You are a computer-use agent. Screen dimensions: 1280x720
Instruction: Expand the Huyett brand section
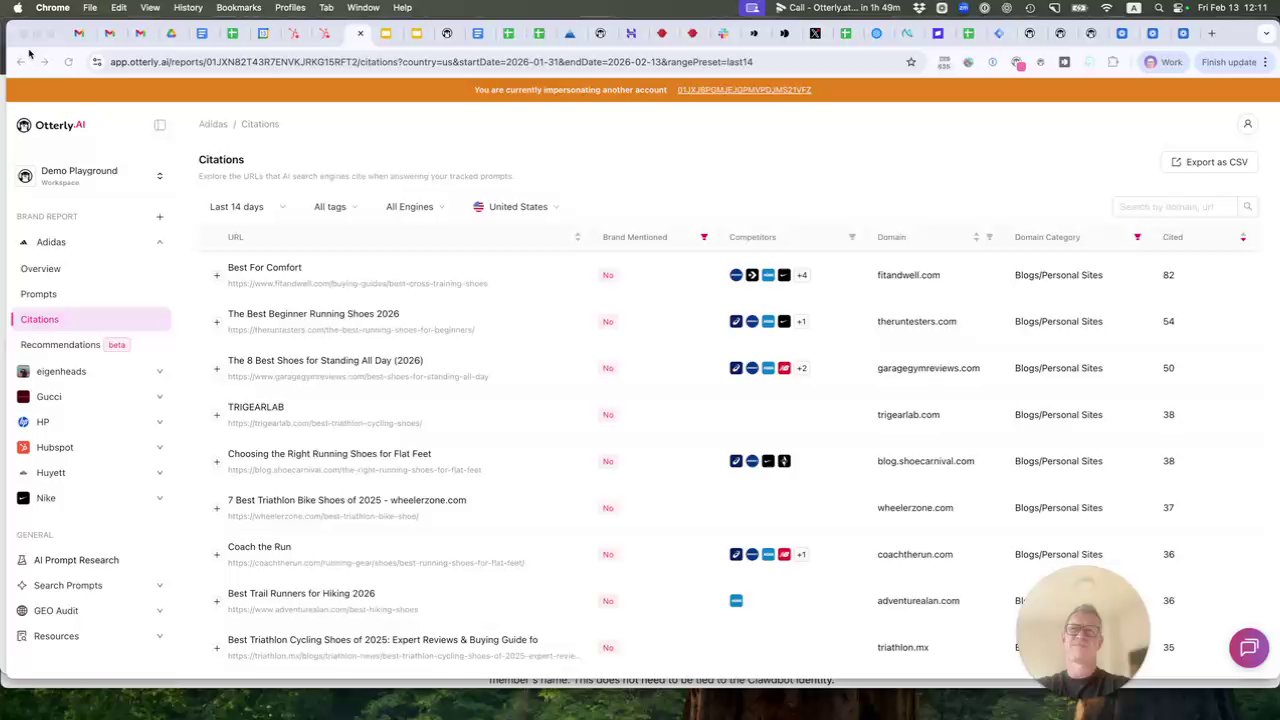coord(159,473)
